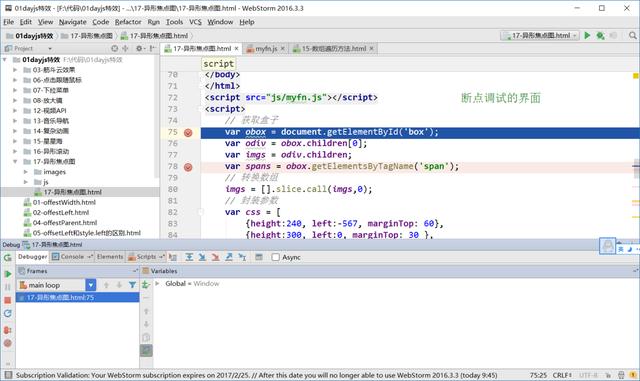Expand the 07-下拉菜单 folder
Viewport: 640px width, 381px height.
tap(15, 90)
